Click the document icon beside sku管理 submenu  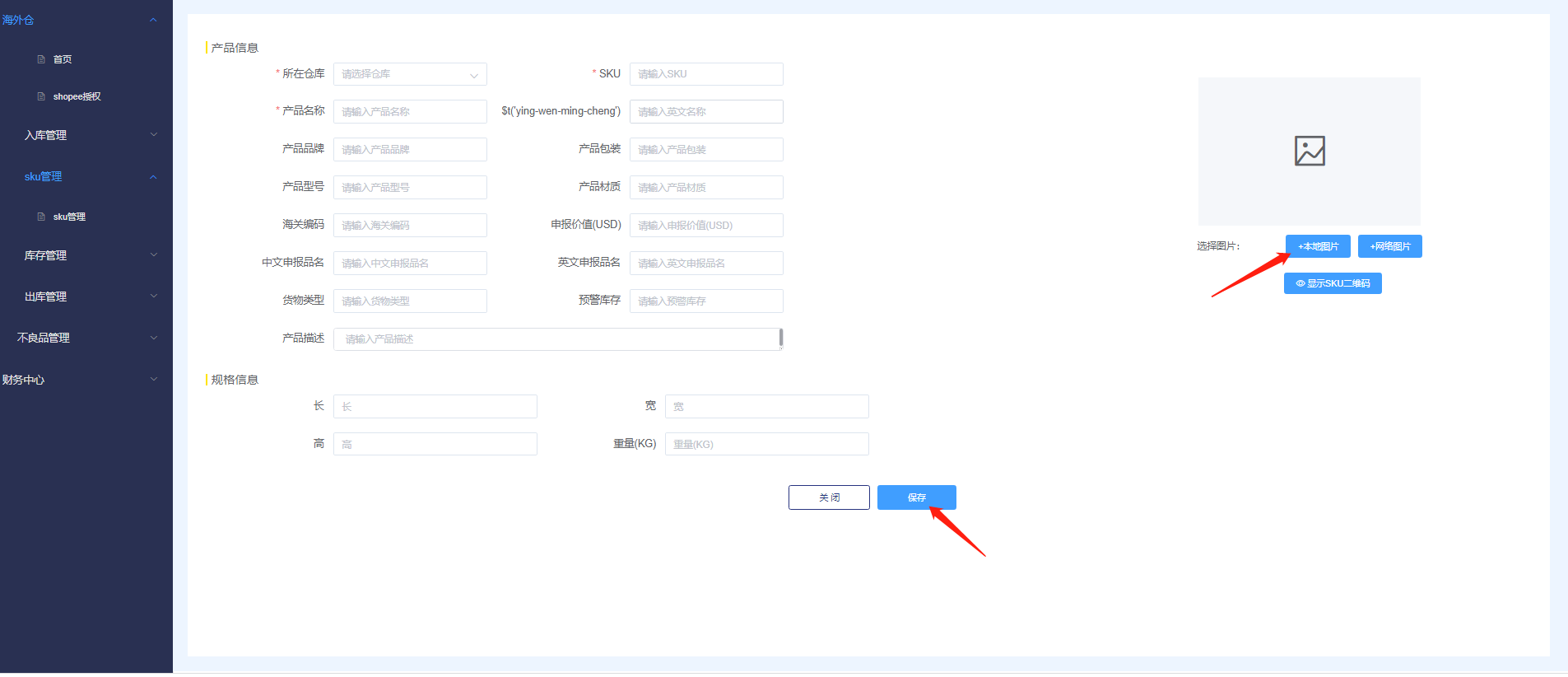[41, 217]
